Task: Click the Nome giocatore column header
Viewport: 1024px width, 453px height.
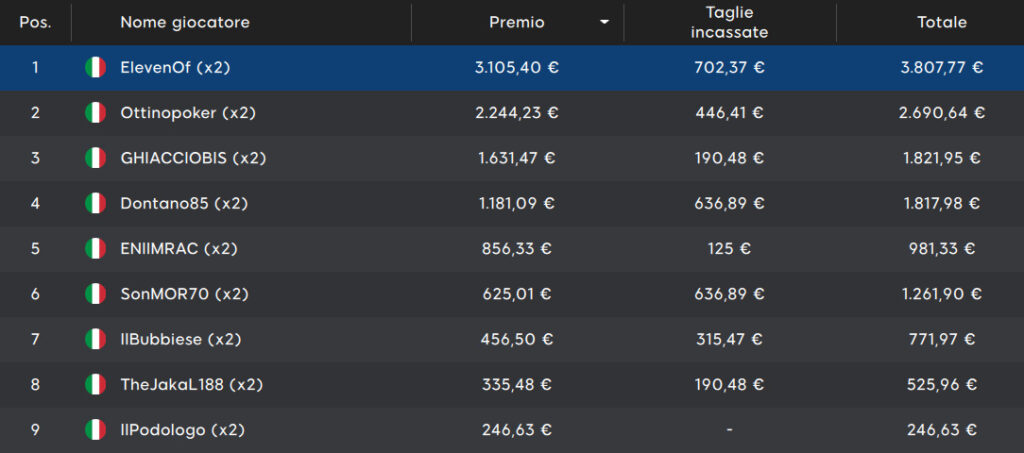Action: tap(185, 23)
